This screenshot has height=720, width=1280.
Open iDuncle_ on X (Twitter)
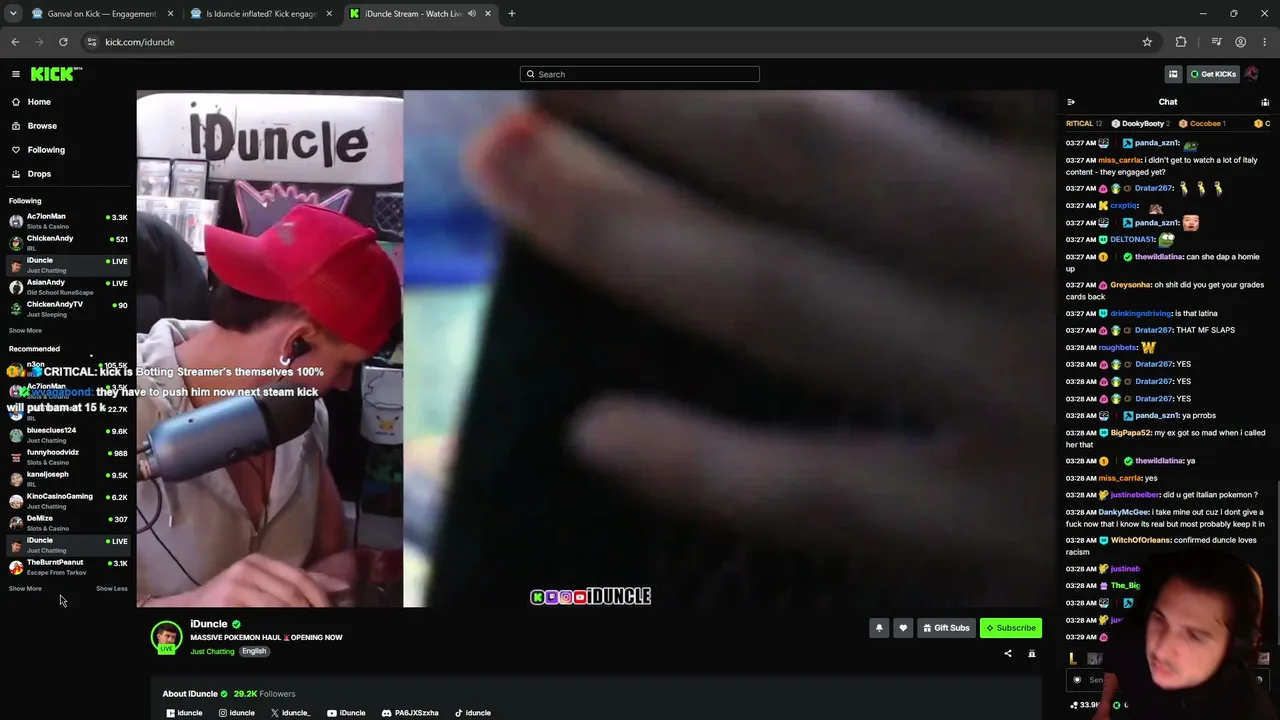click(290, 713)
